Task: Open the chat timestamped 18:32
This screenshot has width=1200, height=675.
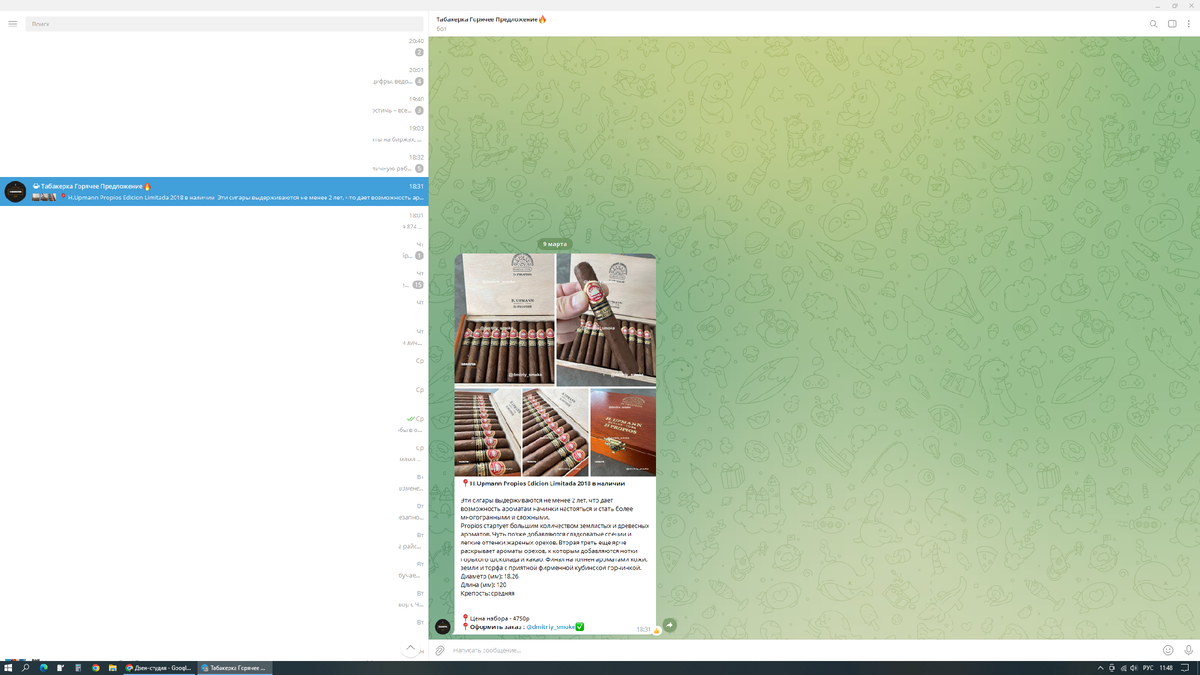Action: point(214,162)
